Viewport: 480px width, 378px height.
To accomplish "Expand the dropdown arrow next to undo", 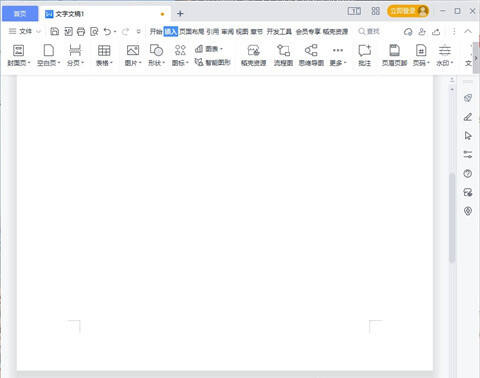I will [115, 32].
